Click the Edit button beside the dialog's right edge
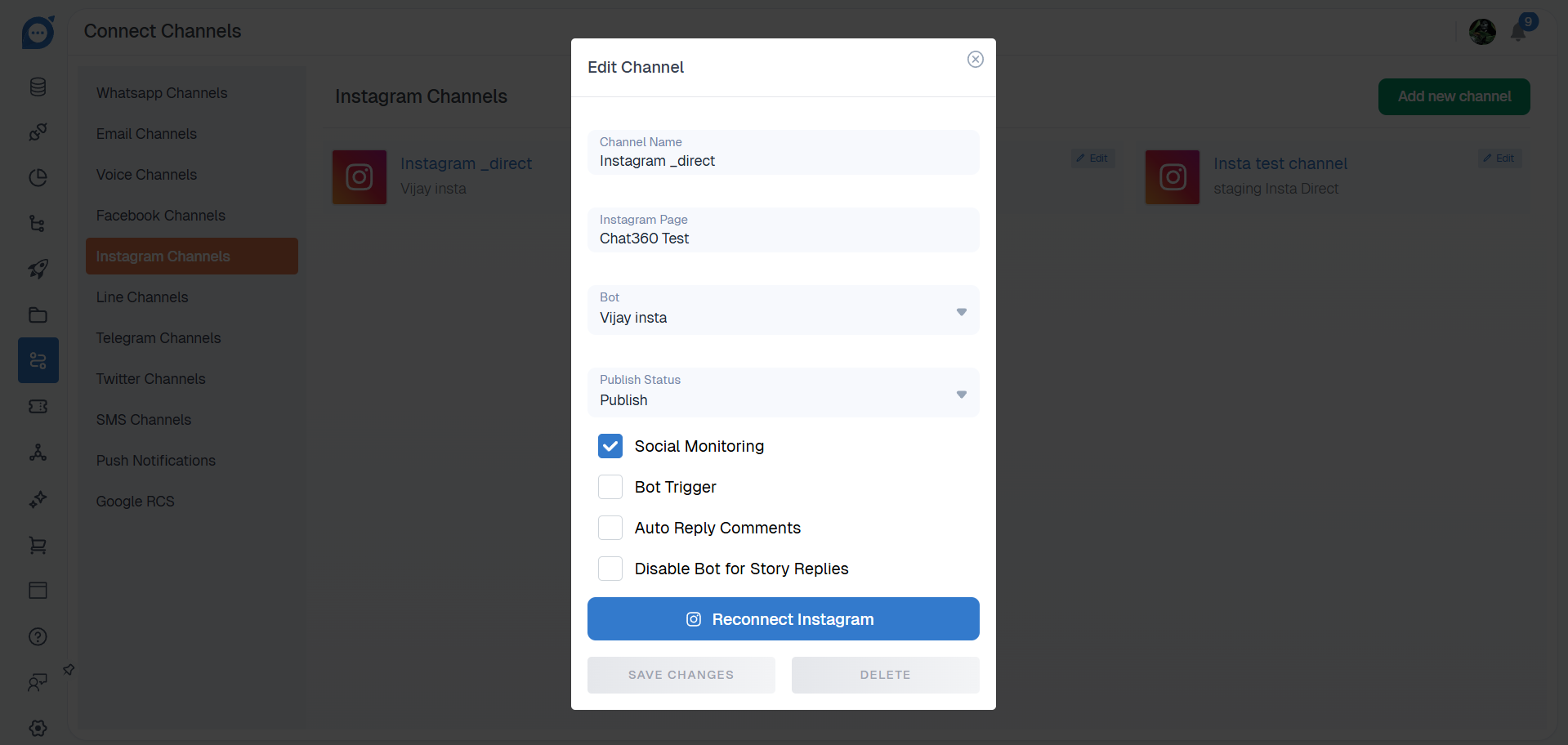Image resolution: width=1568 pixels, height=745 pixels. point(1092,158)
